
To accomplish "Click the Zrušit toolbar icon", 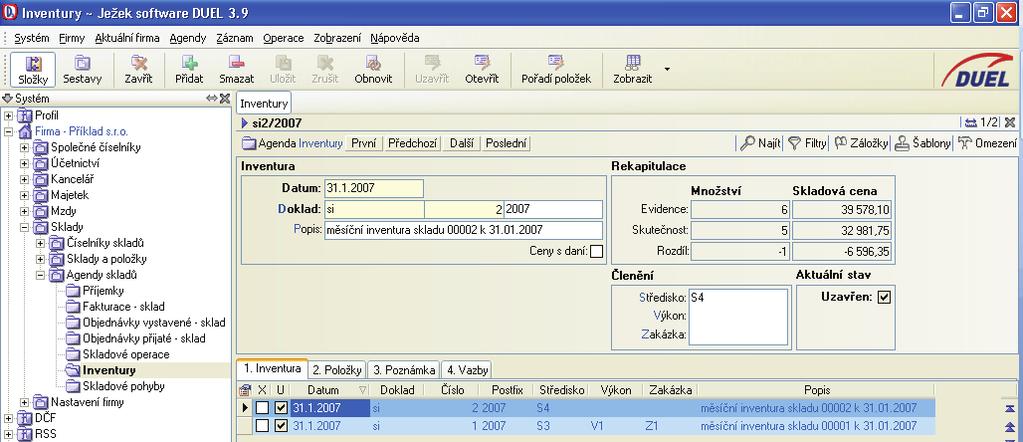I will pos(326,70).
